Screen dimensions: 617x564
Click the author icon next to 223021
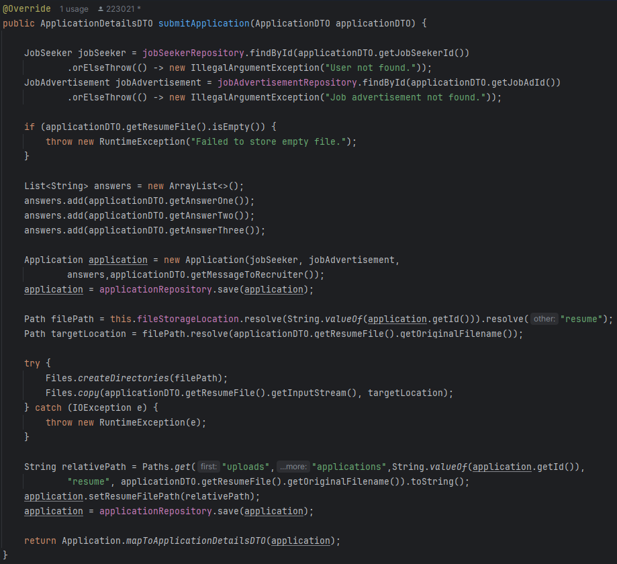click(x=101, y=9)
